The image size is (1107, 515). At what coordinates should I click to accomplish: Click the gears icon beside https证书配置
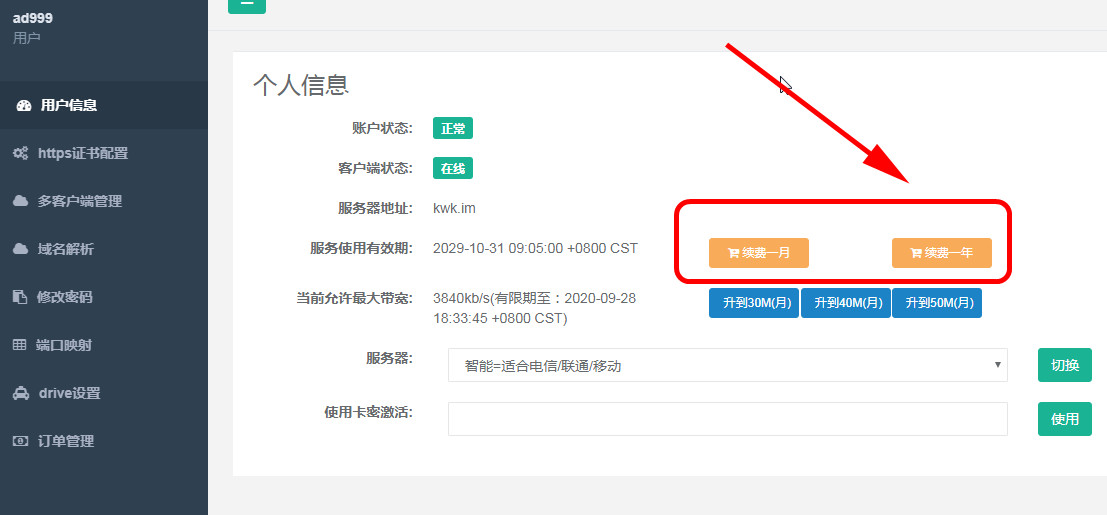pyautogui.click(x=20, y=153)
